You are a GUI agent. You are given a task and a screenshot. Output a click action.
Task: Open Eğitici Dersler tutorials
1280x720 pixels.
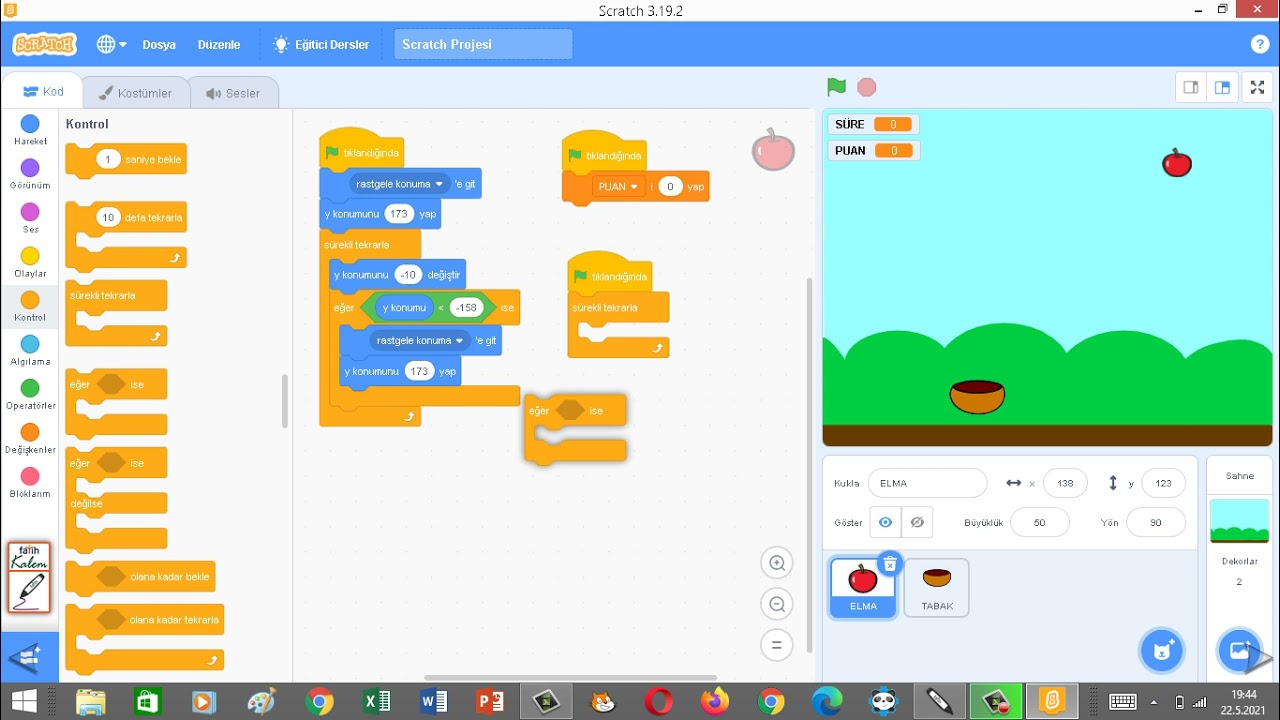click(321, 44)
